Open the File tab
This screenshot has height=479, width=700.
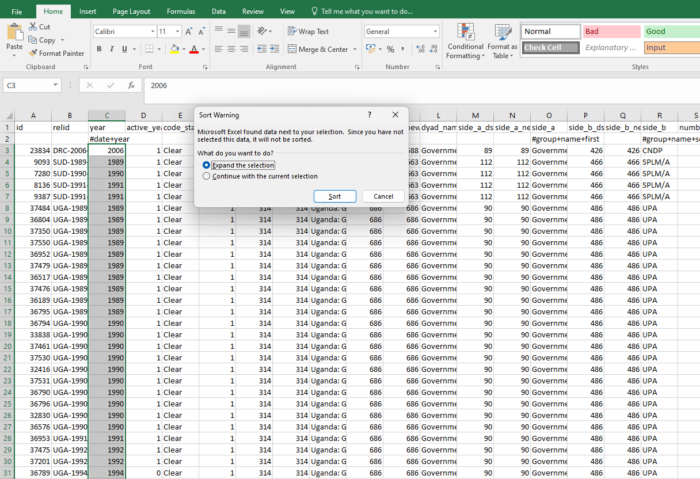17,12
